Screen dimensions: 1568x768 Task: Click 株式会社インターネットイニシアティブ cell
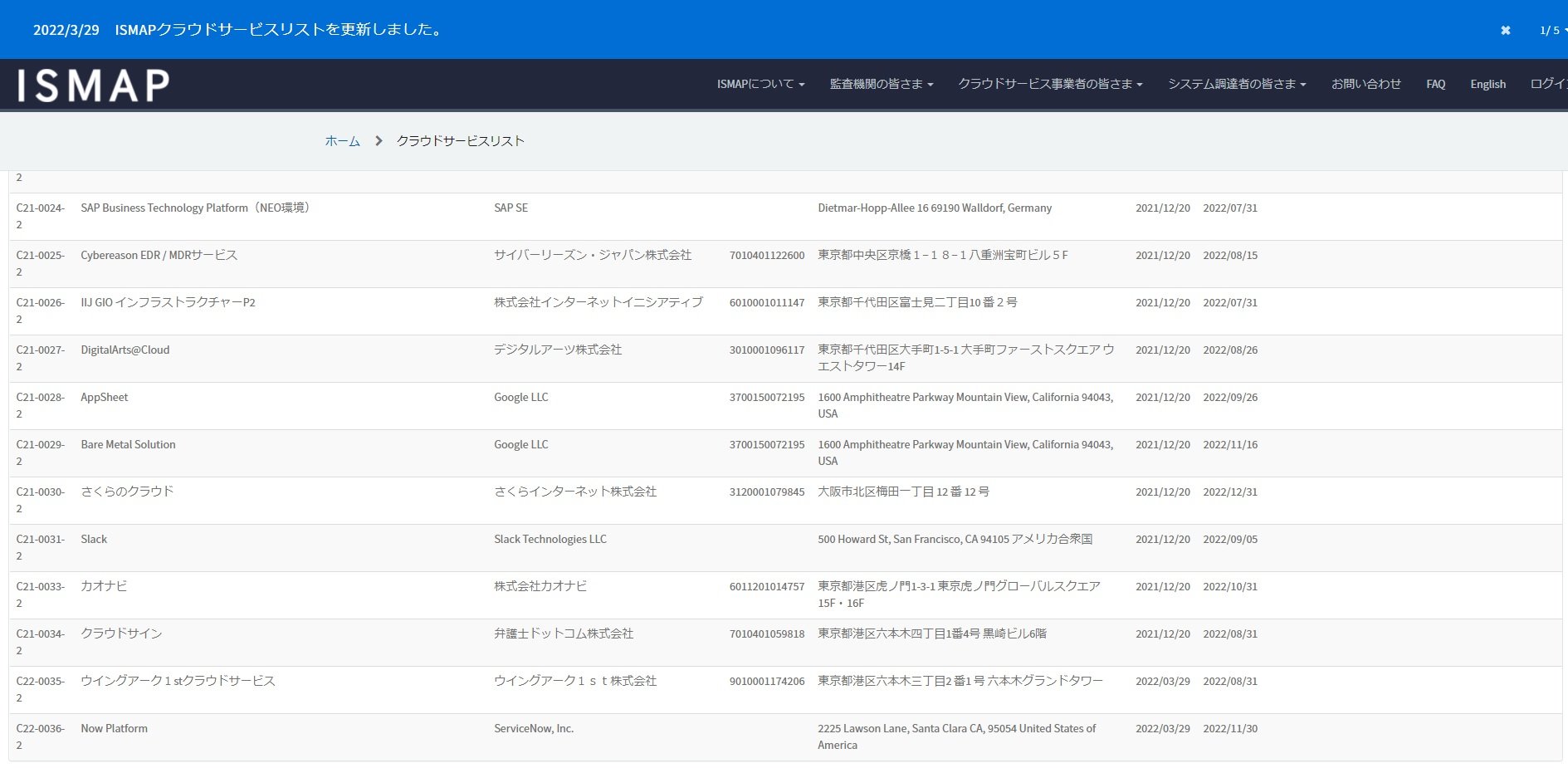(598, 302)
